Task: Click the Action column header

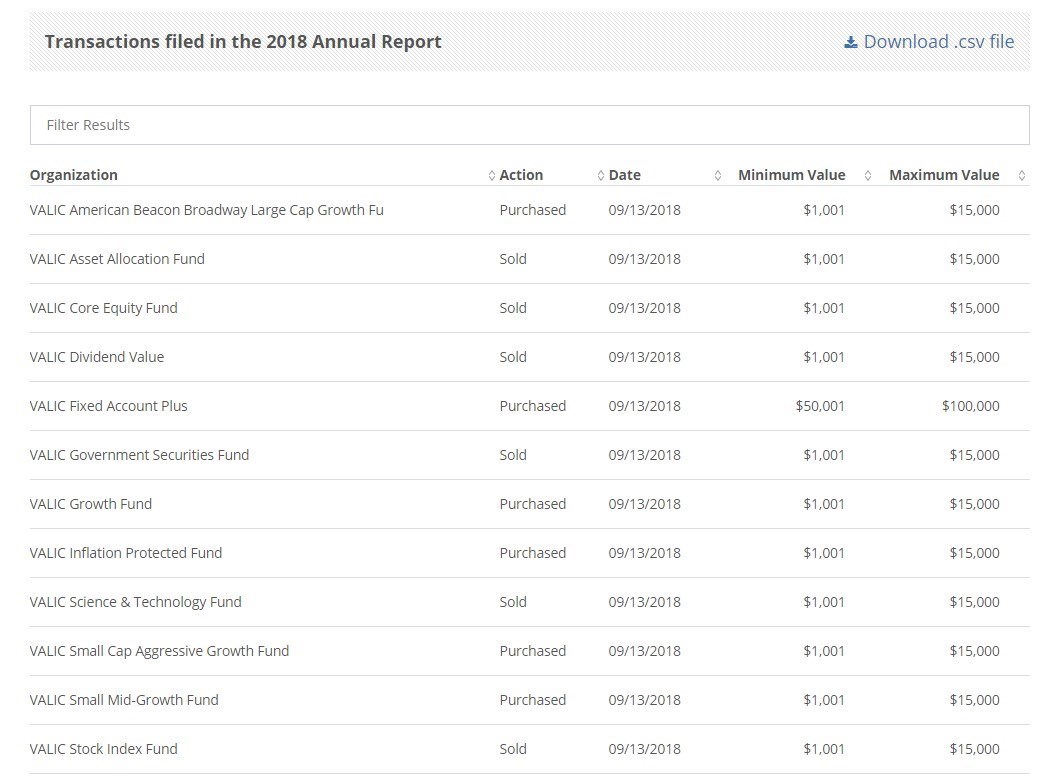Action: click(x=521, y=175)
